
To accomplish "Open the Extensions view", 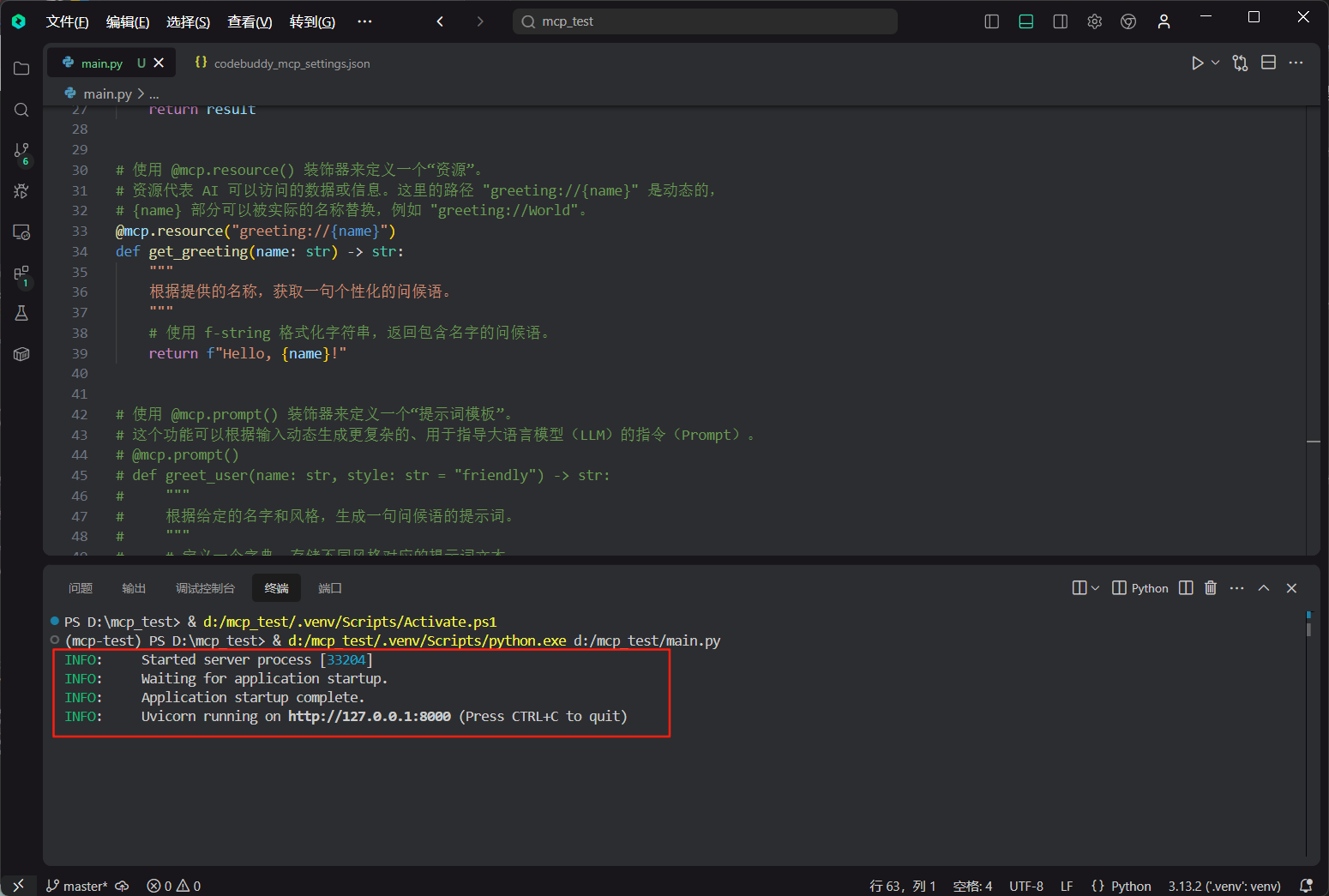I will tap(21, 274).
